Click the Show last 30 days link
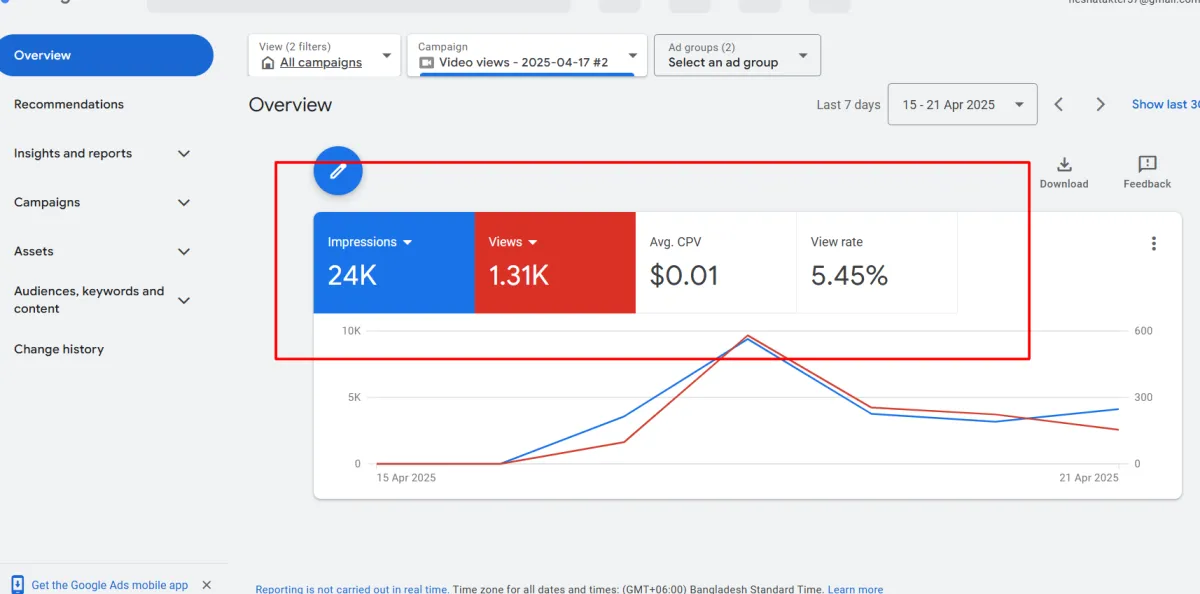The height and width of the screenshot is (594, 1200). tap(1165, 105)
